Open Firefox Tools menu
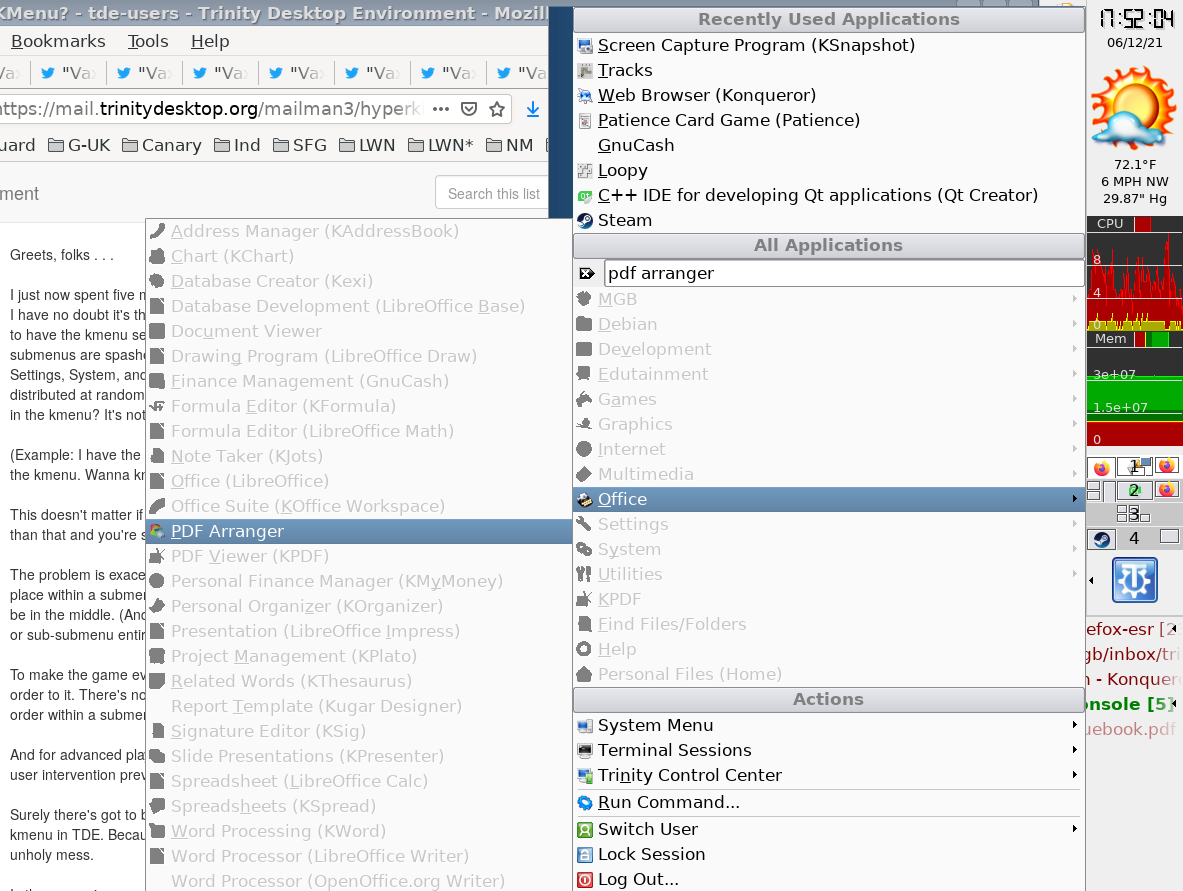The height and width of the screenshot is (891, 1183). [x=148, y=41]
